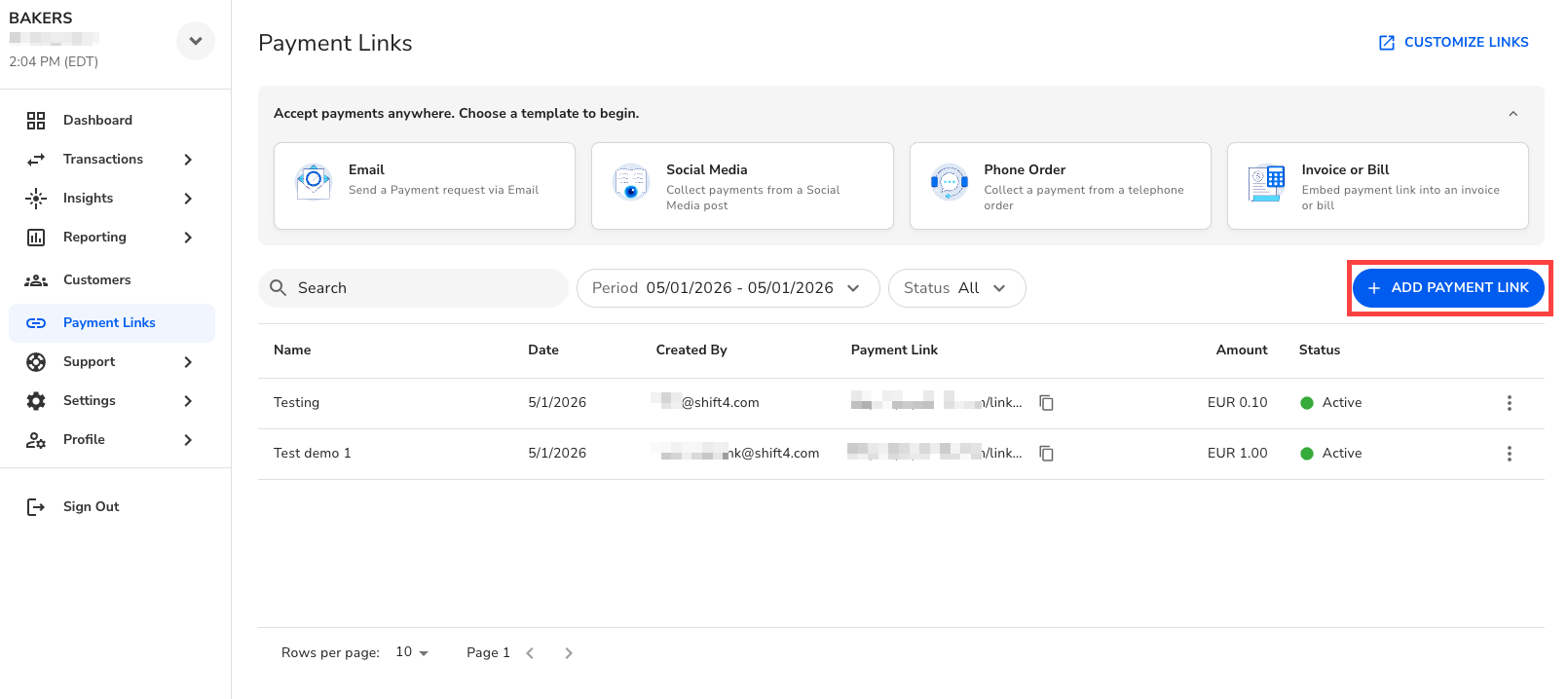Click the Email template envelope icon
This screenshot has height=699, width=1568.
click(314, 181)
